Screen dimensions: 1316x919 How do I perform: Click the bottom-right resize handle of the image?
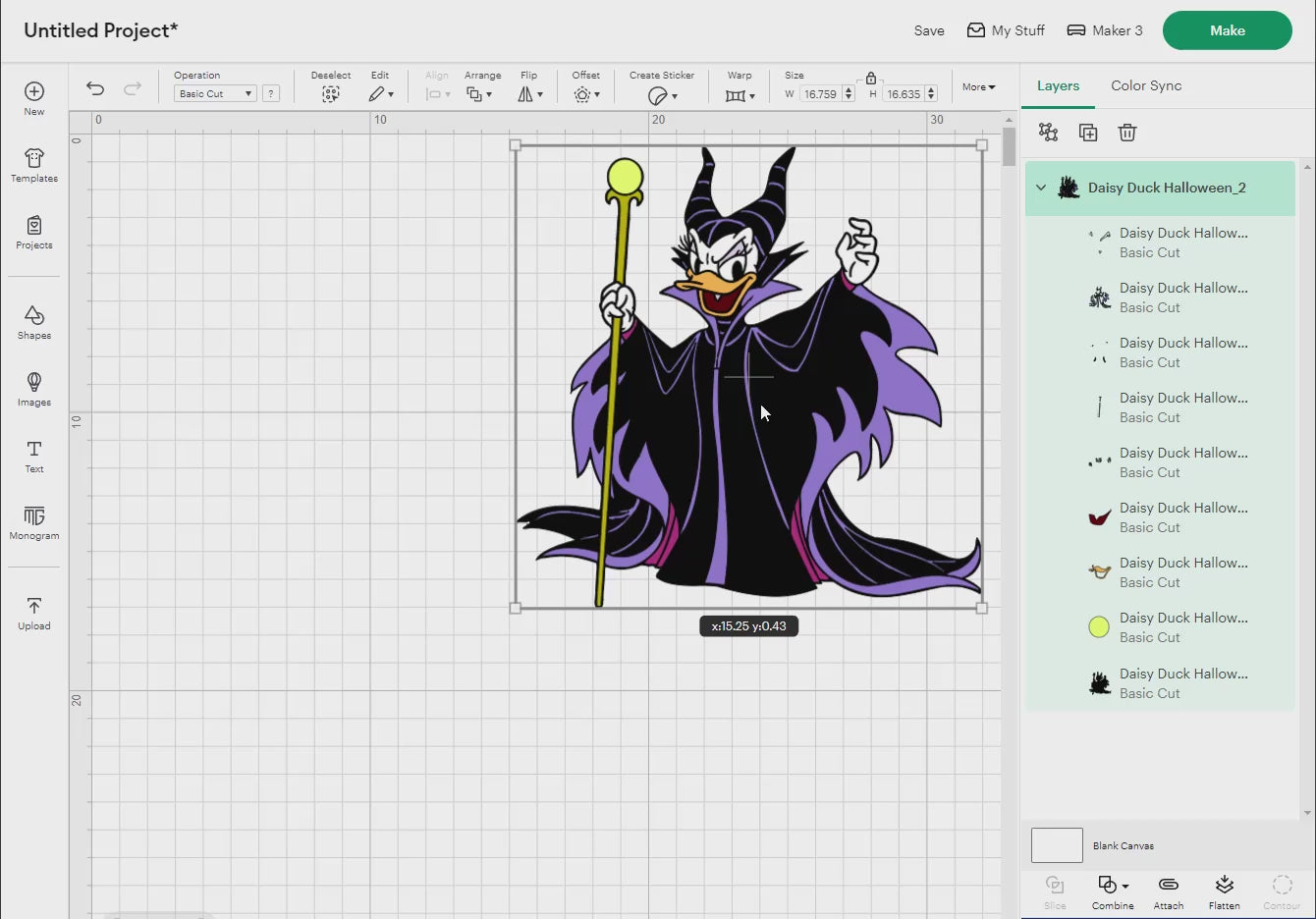(x=982, y=609)
